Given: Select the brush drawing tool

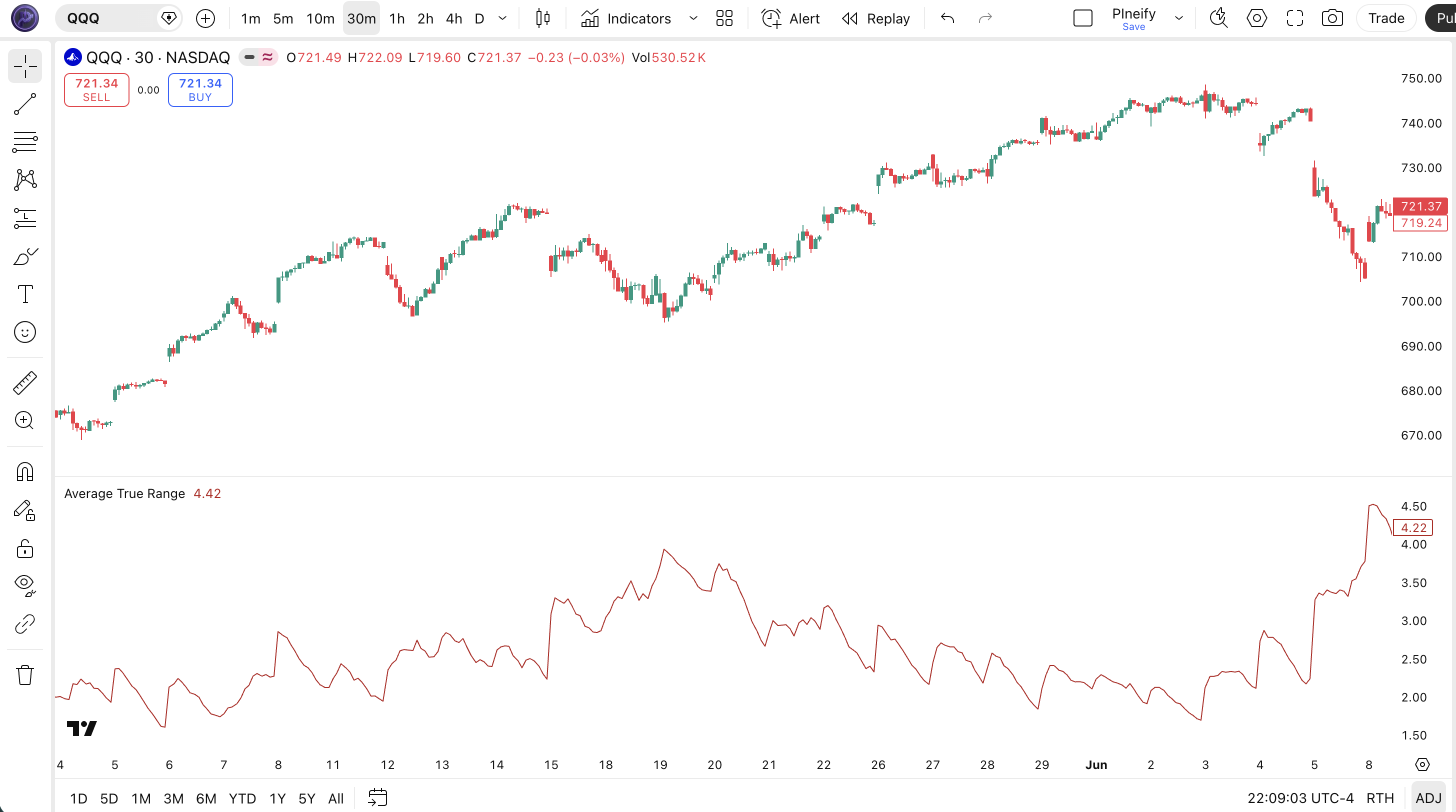Looking at the screenshot, I should click(x=25, y=256).
